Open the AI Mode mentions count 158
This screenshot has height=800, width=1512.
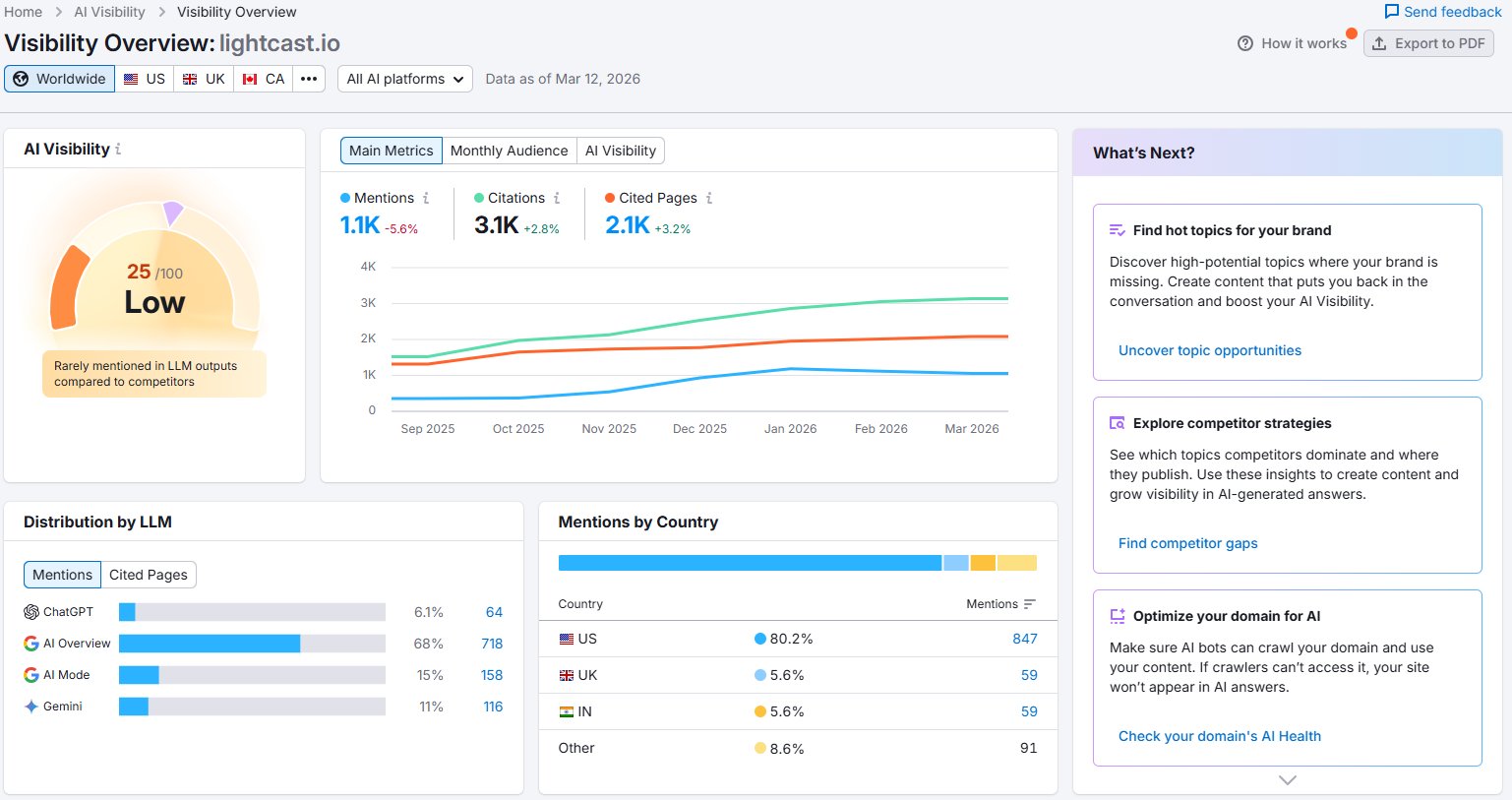click(492, 675)
